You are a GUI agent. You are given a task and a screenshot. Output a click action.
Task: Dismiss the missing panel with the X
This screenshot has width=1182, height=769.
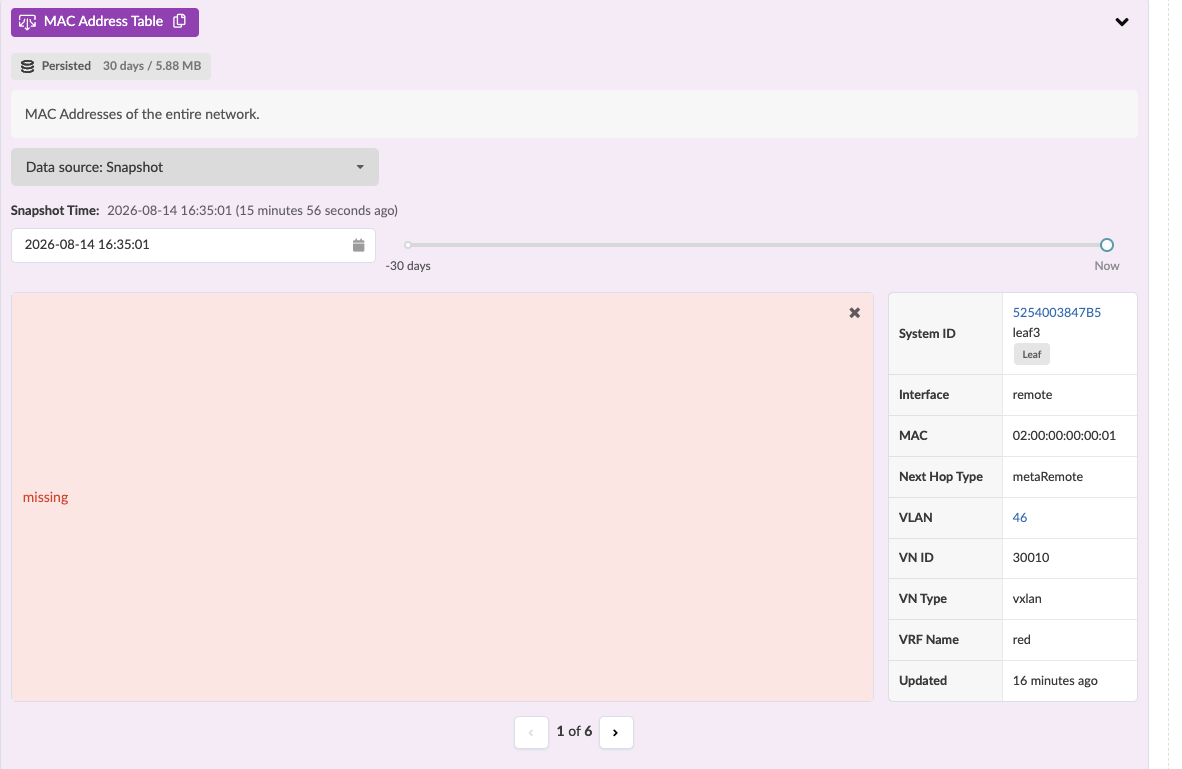point(854,313)
